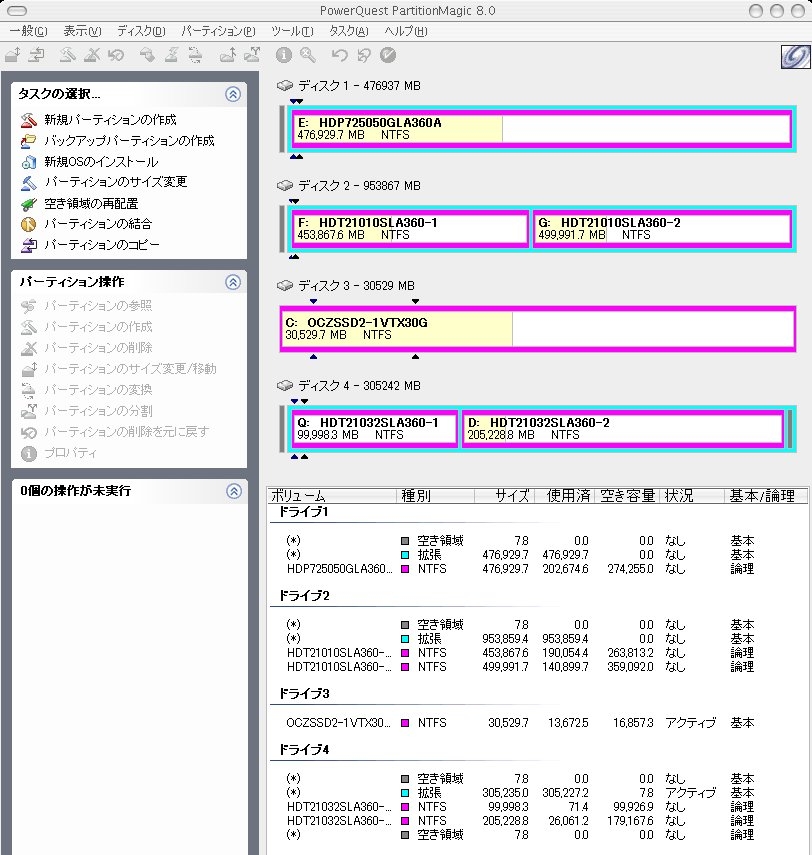Viewport: 812px width, 855px height.
Task: Click the ドライブ3 group heading
Action: click(304, 694)
